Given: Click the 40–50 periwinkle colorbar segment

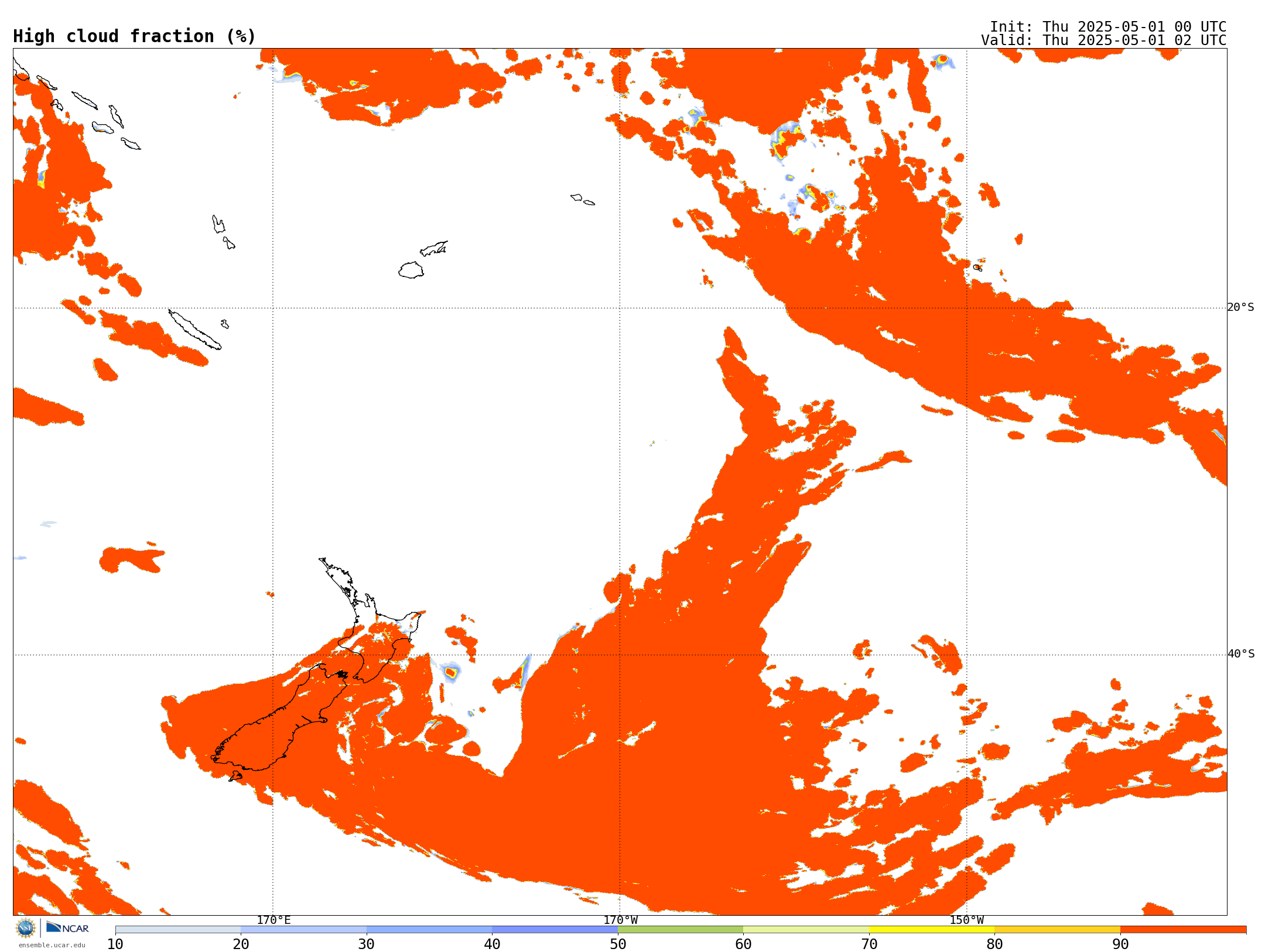Looking at the screenshot, I should point(555,930).
